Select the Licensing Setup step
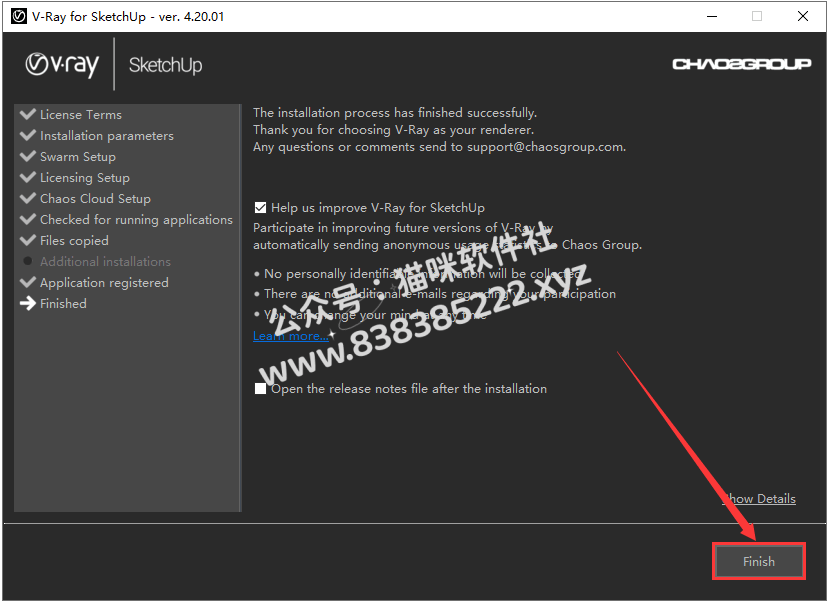This screenshot has height=602, width=828. click(x=84, y=178)
